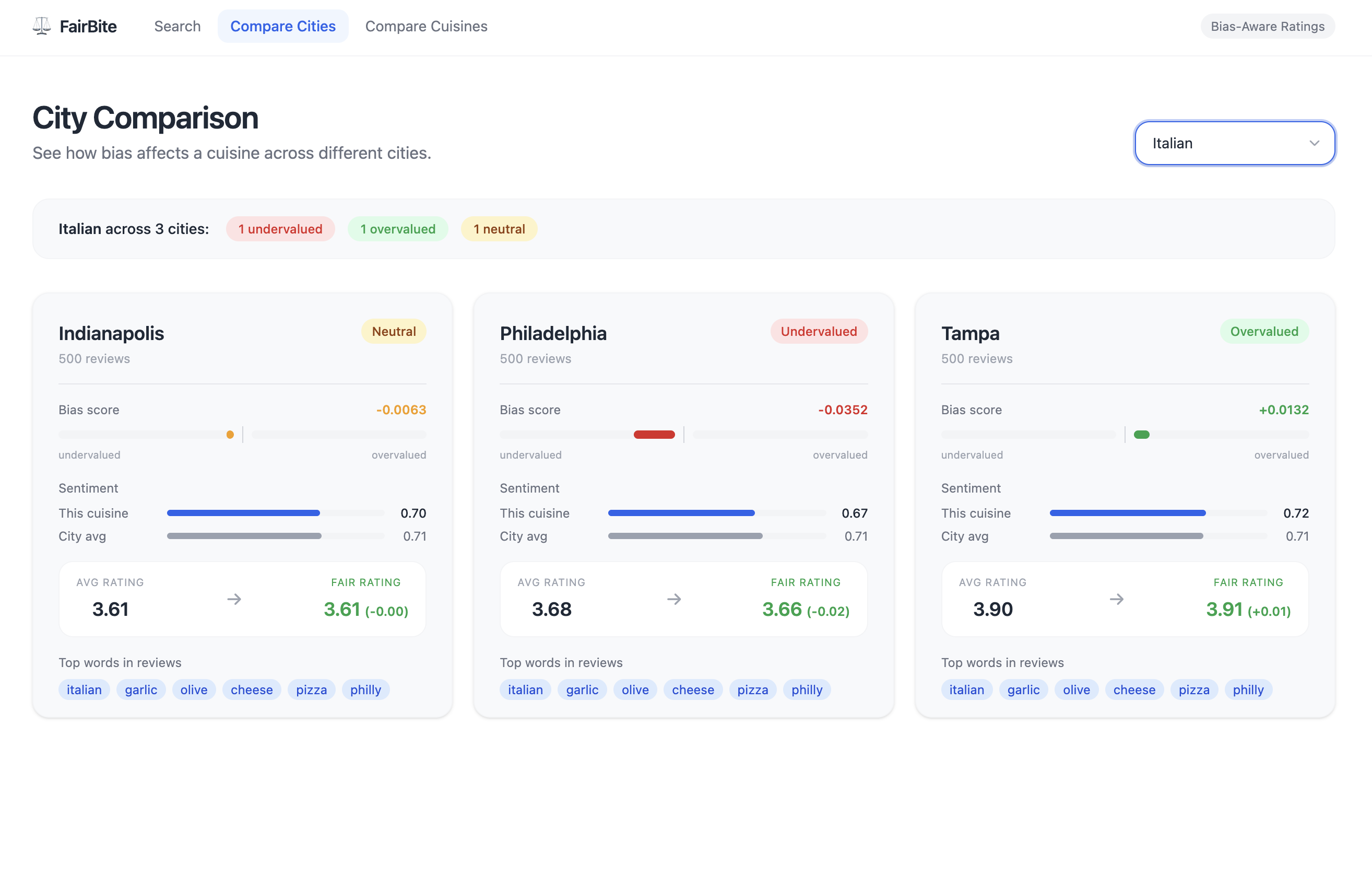Click the 'garlic' tag under Indianapolis
This screenshot has height=888, width=1372.
click(x=140, y=690)
